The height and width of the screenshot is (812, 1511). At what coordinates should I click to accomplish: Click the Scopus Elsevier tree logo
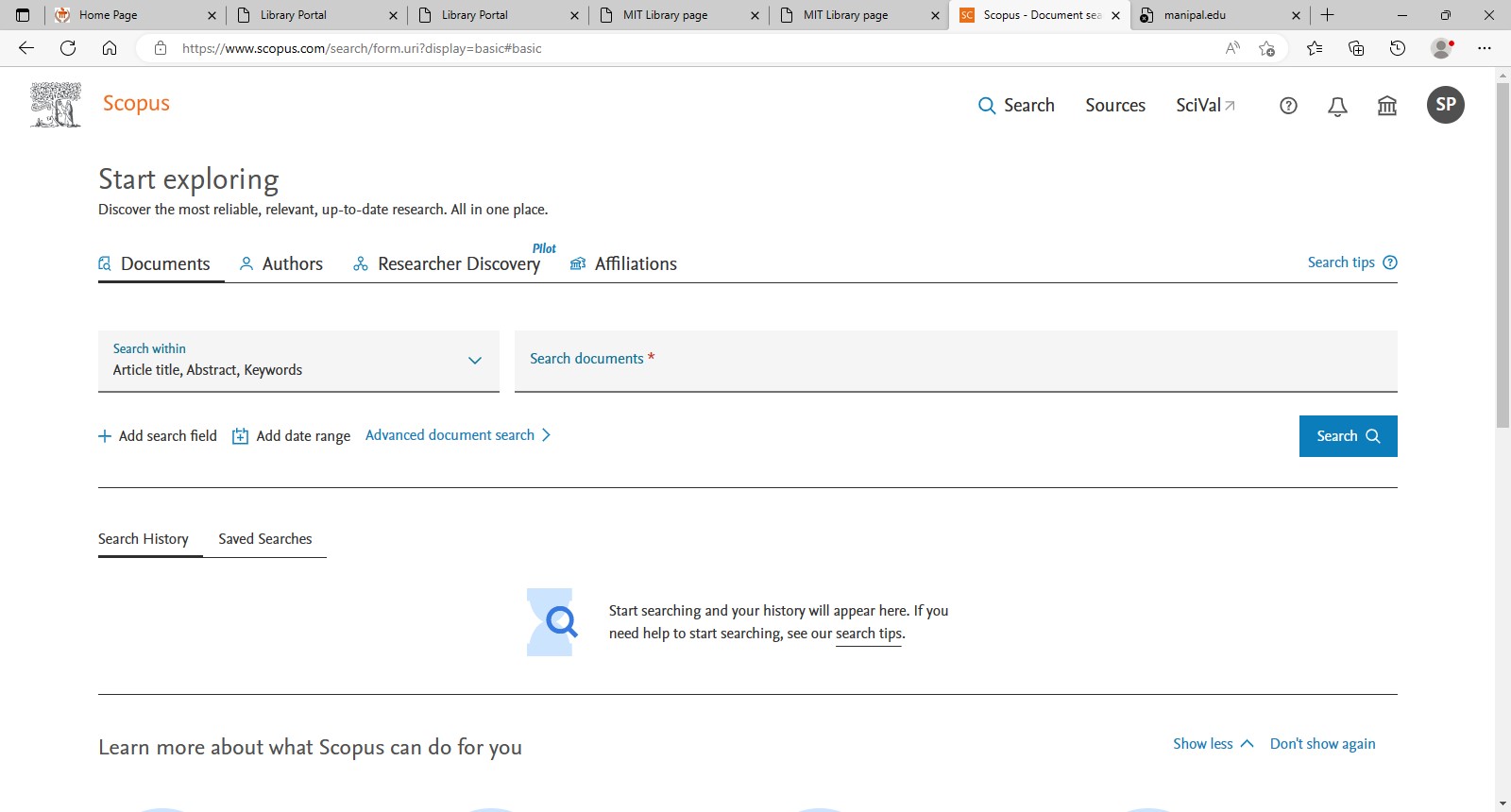(x=56, y=105)
